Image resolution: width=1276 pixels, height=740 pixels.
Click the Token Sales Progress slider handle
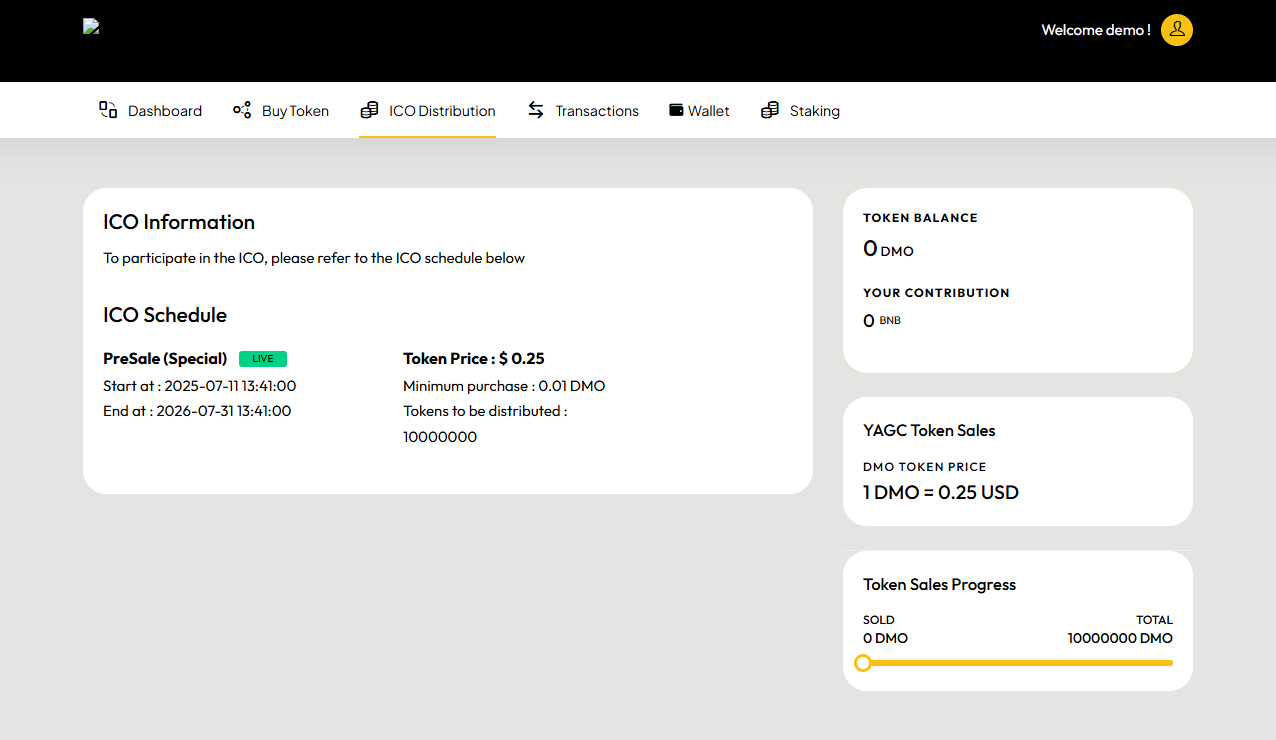pyautogui.click(x=863, y=663)
